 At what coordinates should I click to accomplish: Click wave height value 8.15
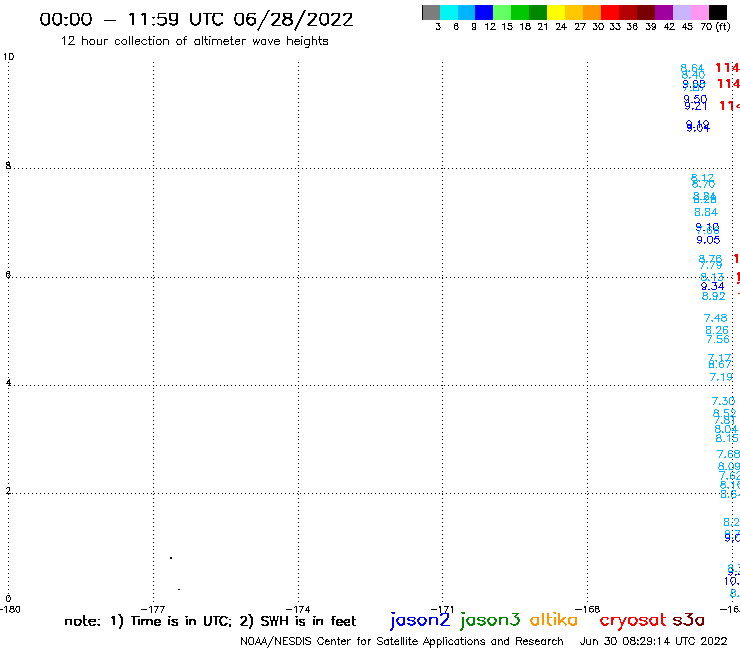(727, 439)
